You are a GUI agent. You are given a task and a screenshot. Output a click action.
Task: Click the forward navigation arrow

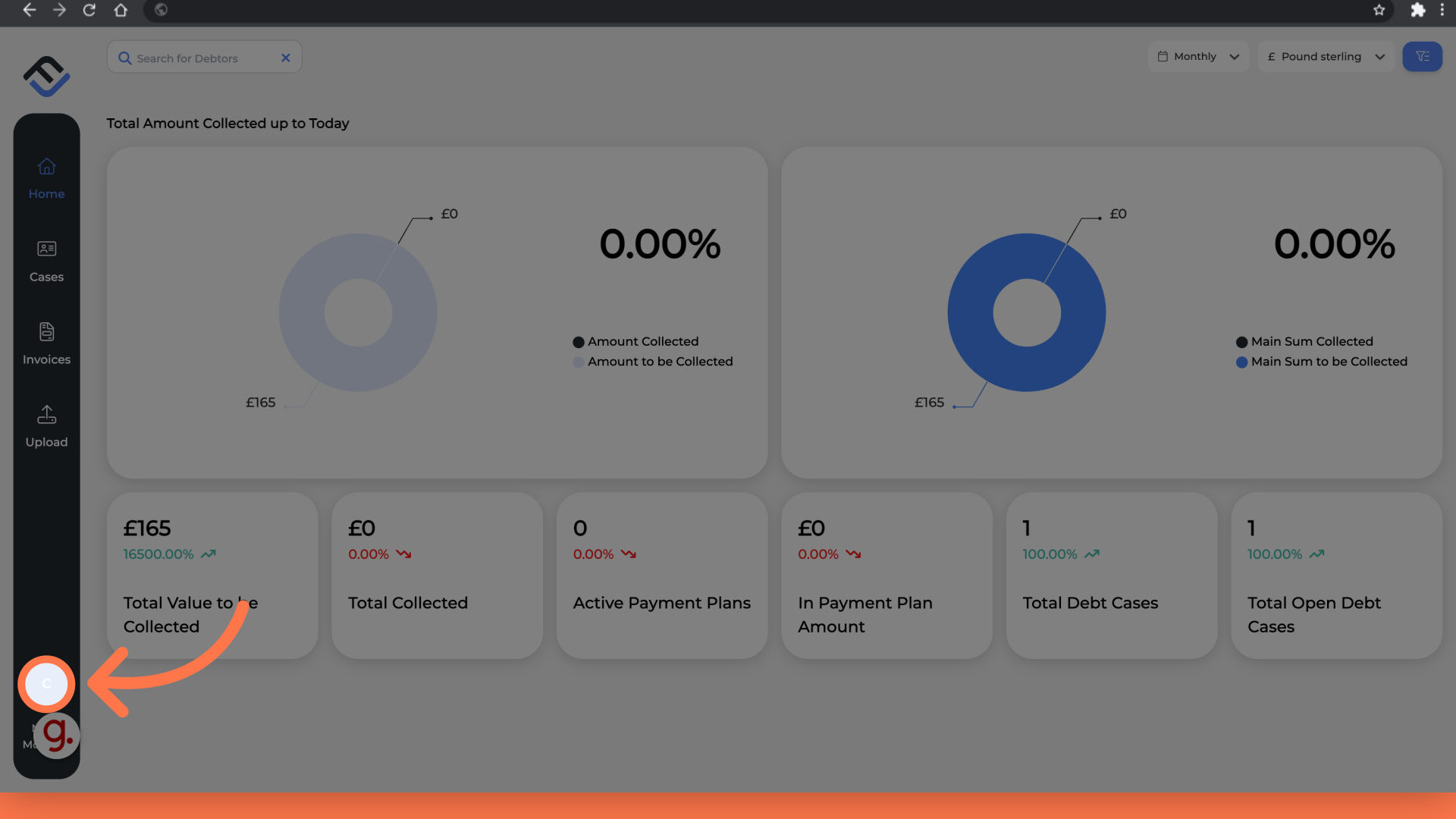59,10
